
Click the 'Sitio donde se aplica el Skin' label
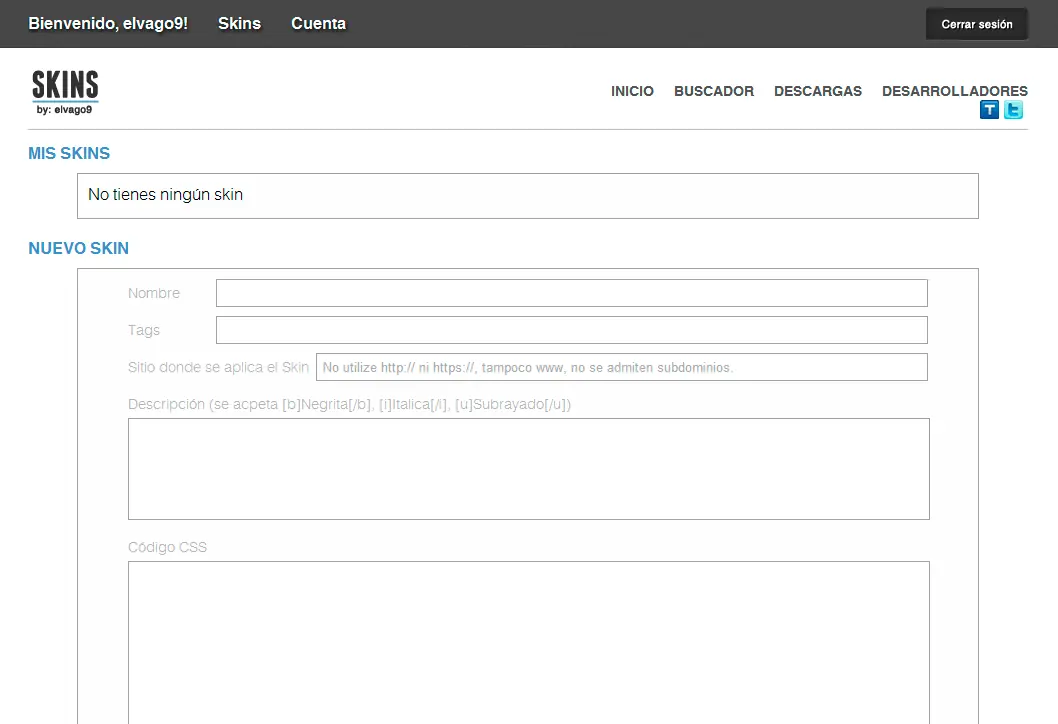218,367
